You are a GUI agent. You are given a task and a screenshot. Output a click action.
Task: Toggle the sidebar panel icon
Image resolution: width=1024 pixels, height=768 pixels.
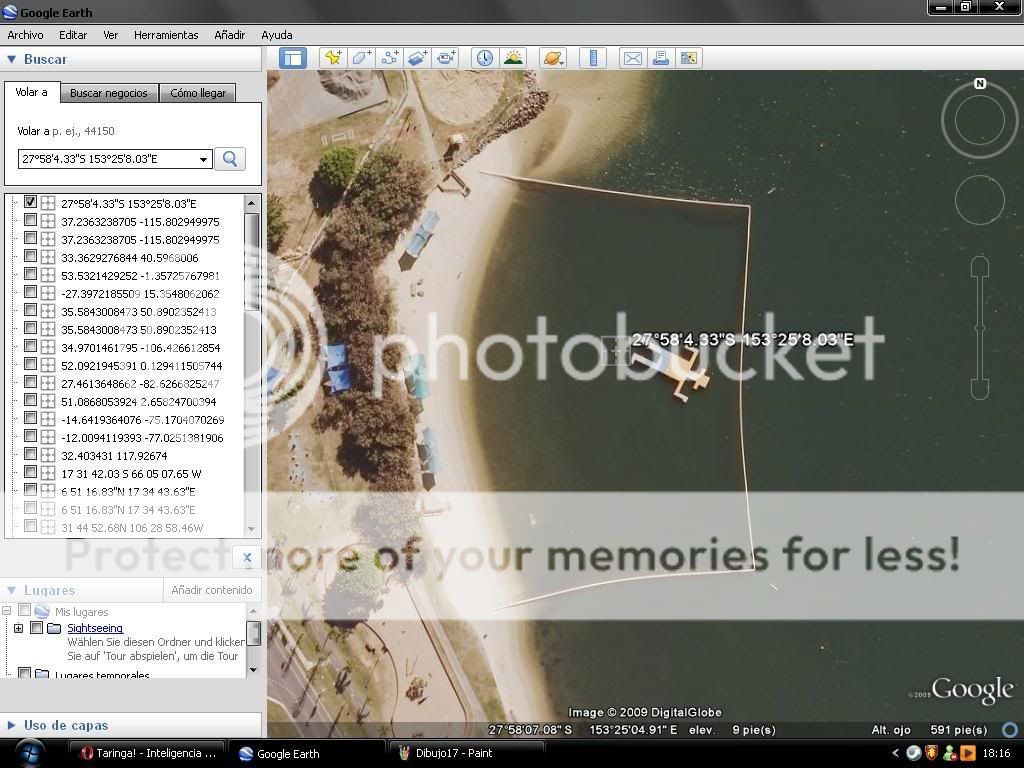click(293, 58)
